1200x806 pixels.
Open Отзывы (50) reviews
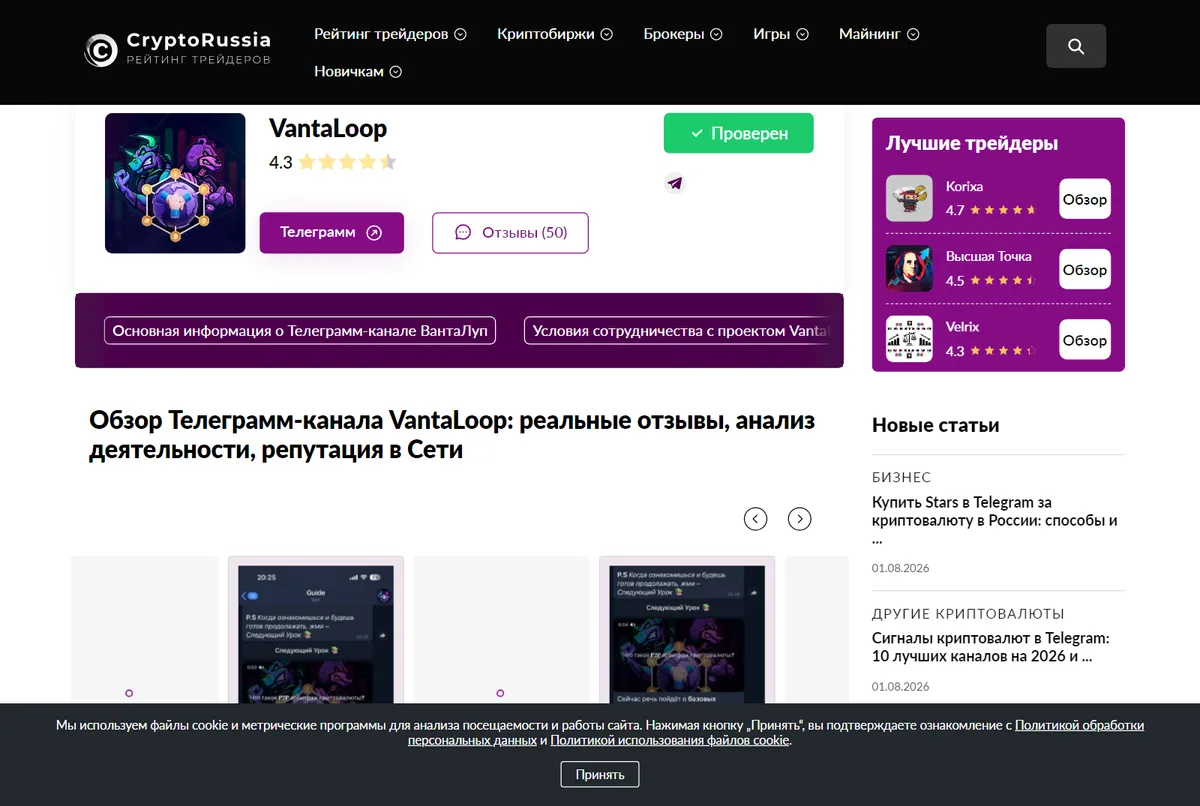pos(510,232)
